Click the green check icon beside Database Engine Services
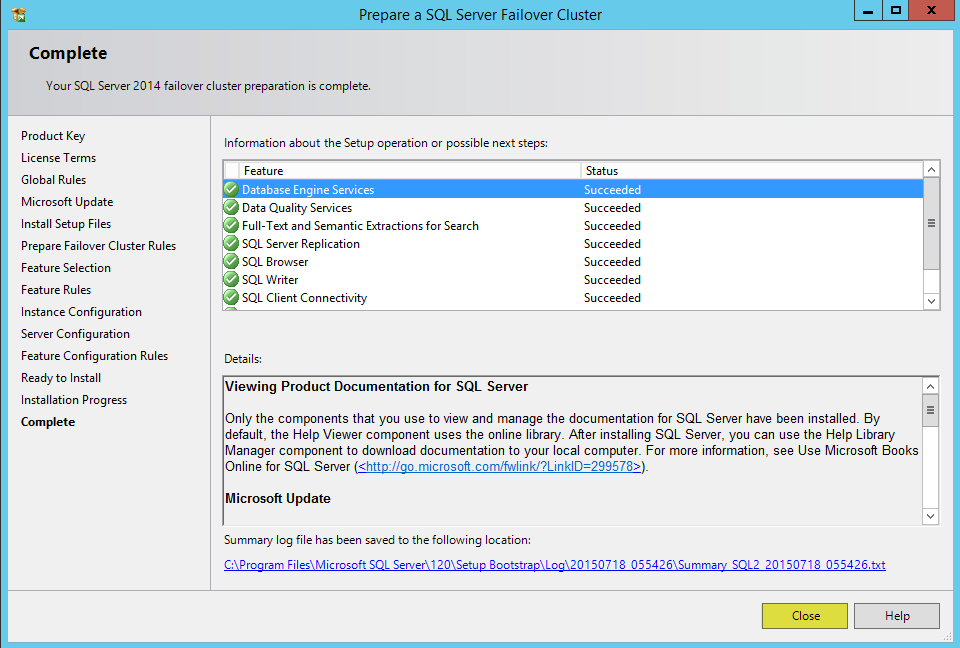Screen dimensions: 960x648 coord(231,189)
